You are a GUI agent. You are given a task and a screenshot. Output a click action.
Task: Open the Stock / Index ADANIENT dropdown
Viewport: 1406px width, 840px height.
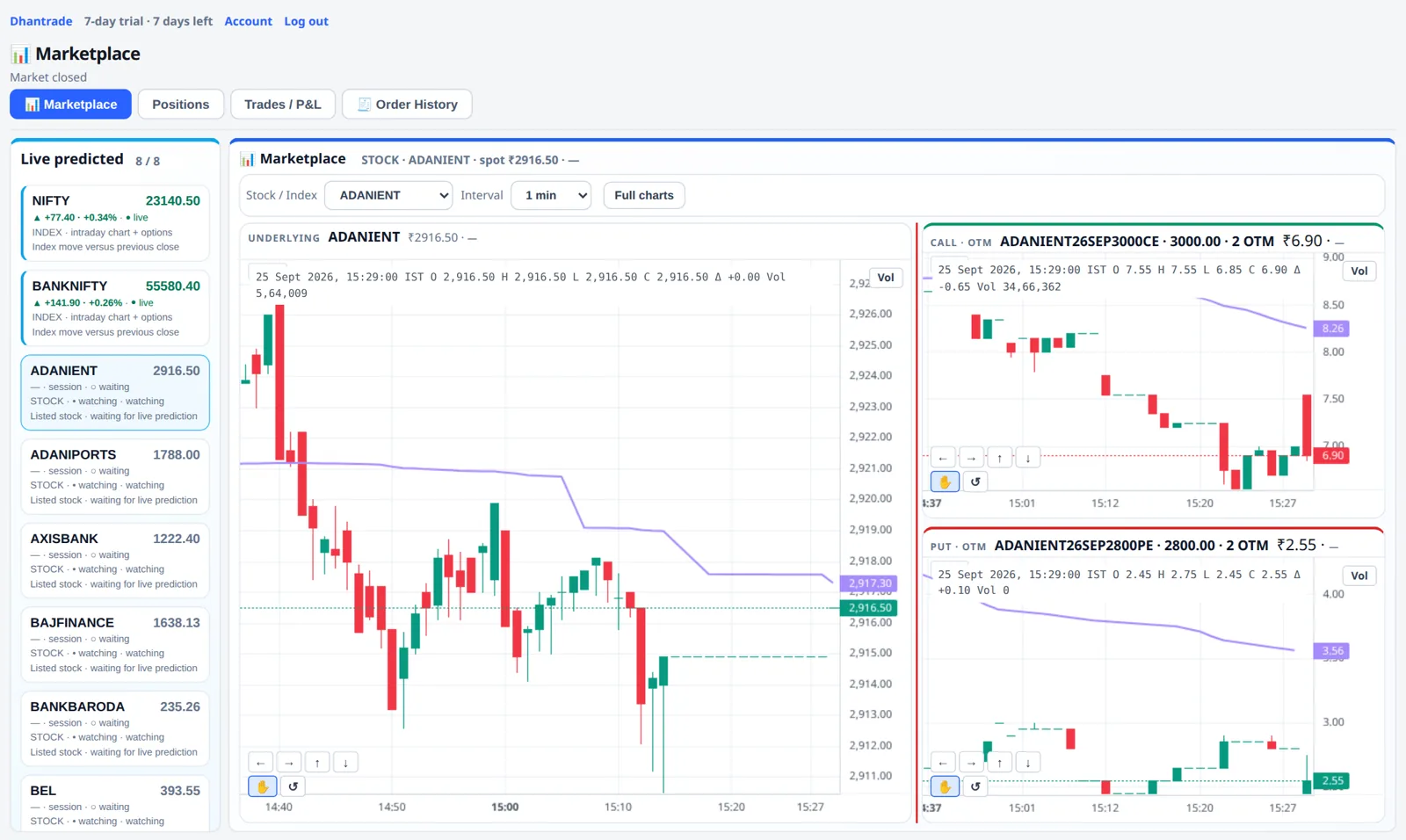(388, 195)
